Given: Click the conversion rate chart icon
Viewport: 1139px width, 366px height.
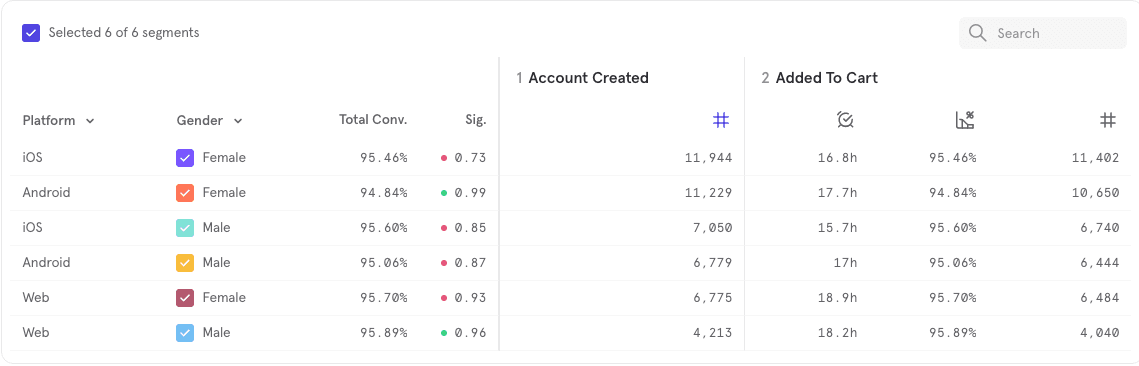Looking at the screenshot, I should [965, 121].
